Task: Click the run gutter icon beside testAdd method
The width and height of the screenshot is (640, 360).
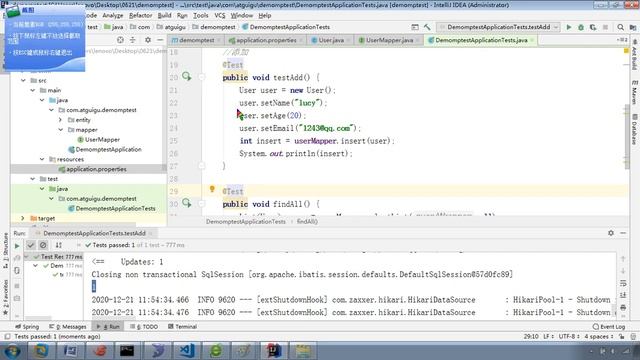Action: (x=187, y=76)
